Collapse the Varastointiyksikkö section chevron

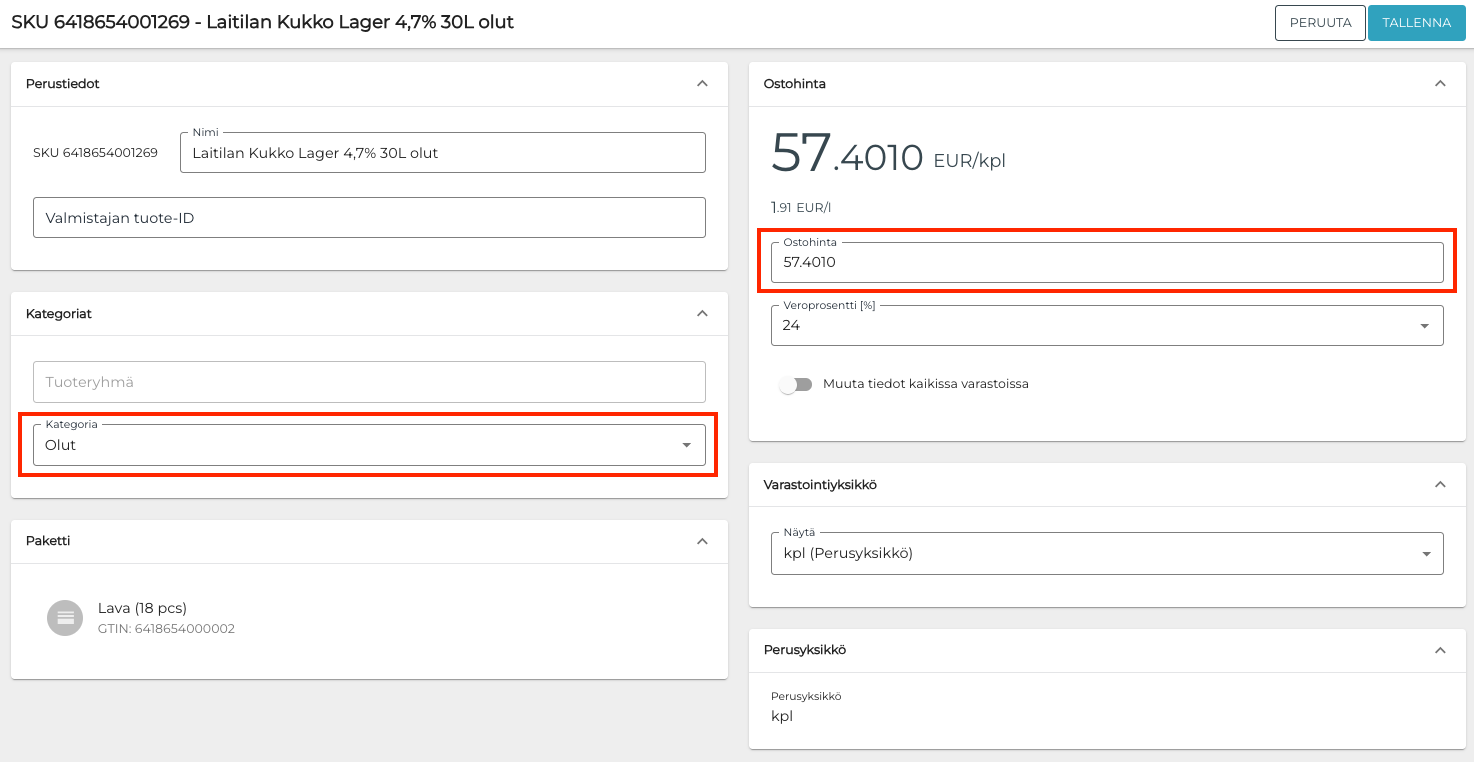[1440, 485]
